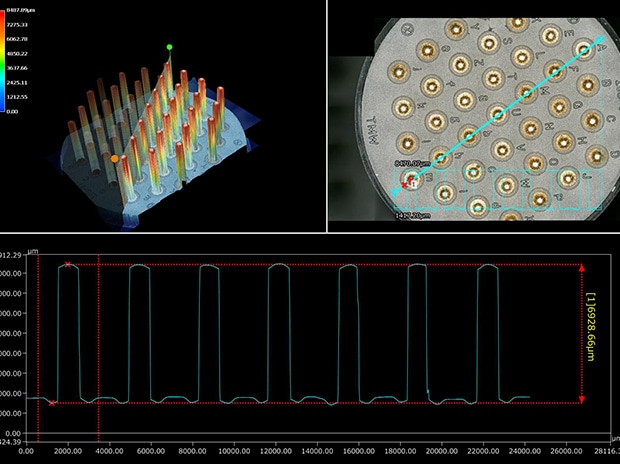Viewport: 620px width, 464px height.
Task: Select the upper-right cyan profile line arrowhead
Action: point(601,38)
